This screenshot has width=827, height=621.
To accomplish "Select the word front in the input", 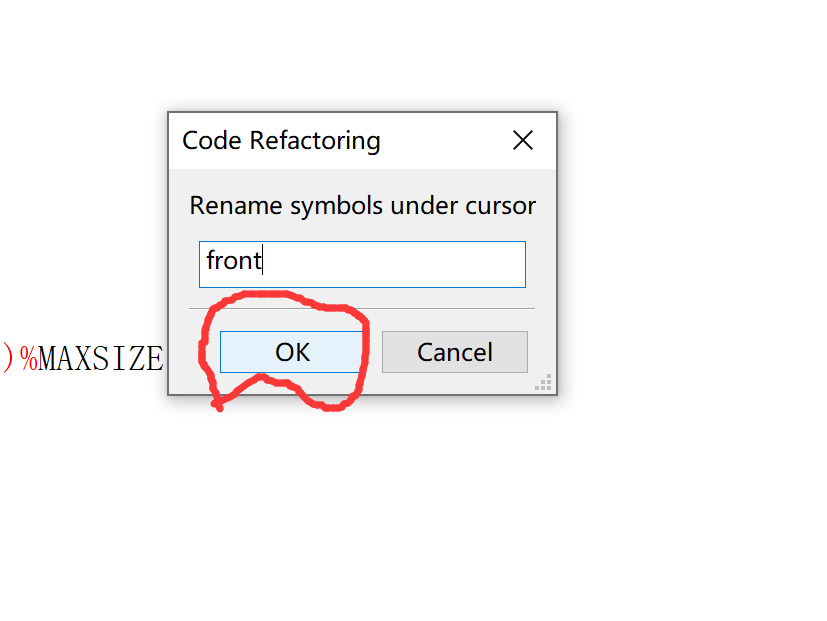I will pos(233,261).
